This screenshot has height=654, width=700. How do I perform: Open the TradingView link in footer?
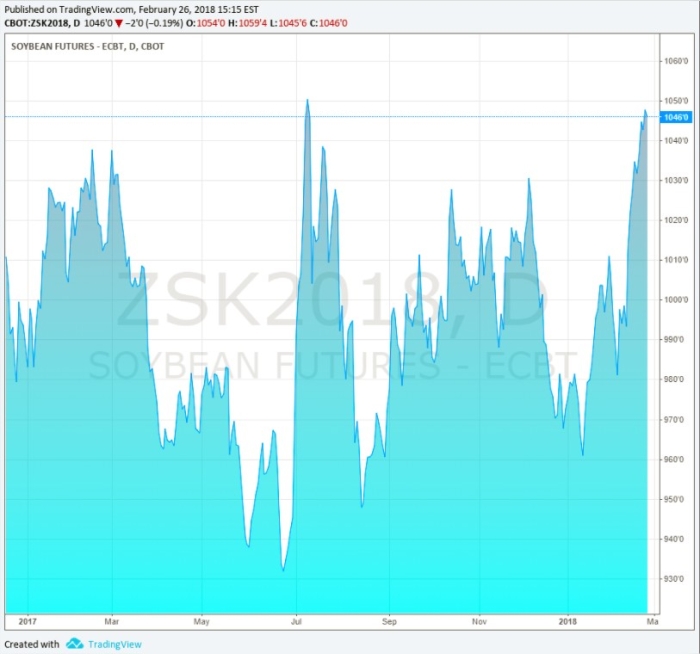pyautogui.click(x=115, y=644)
